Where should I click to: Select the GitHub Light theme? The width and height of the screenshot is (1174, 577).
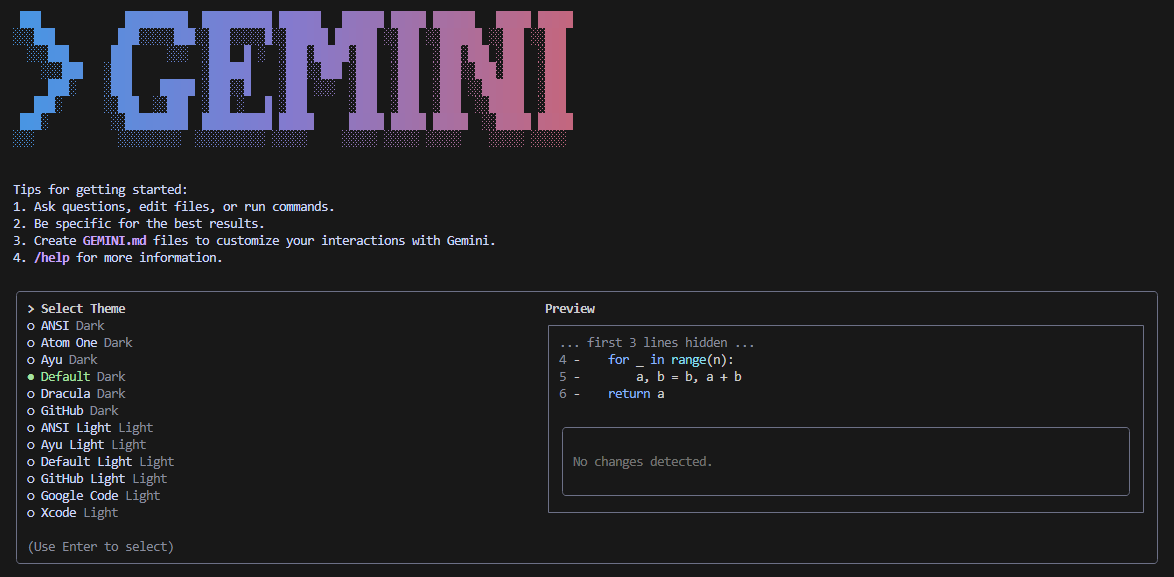click(97, 479)
